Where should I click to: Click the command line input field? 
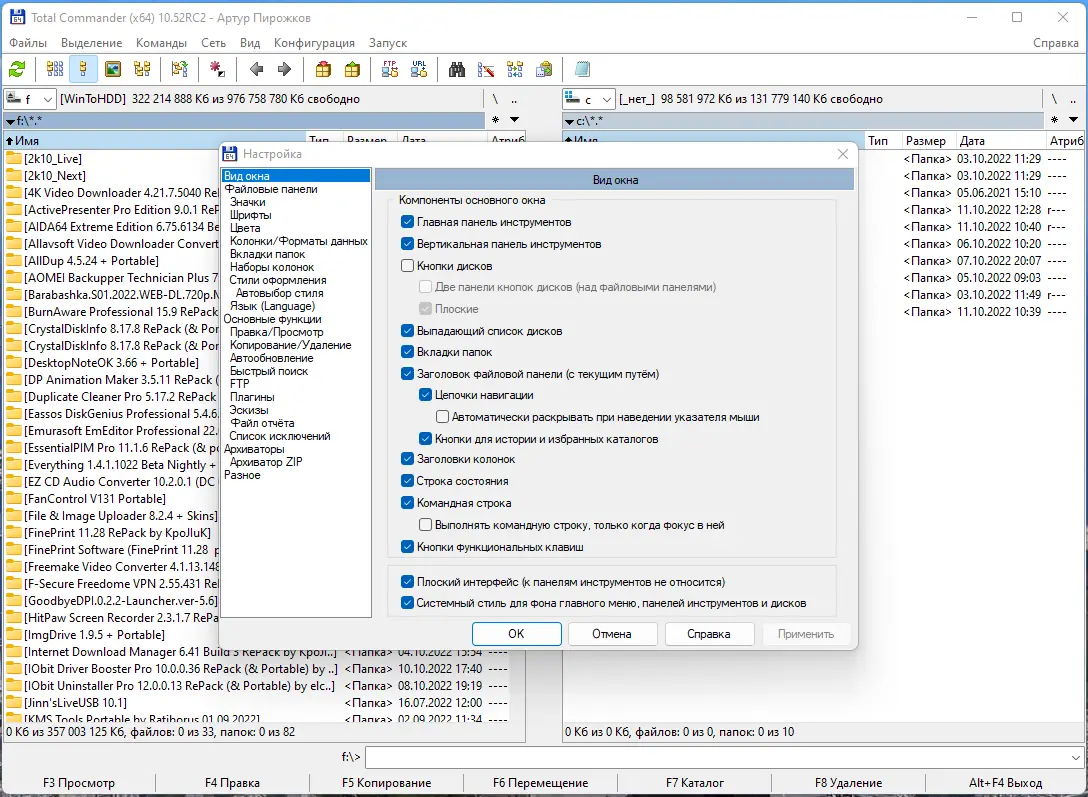tap(717, 757)
